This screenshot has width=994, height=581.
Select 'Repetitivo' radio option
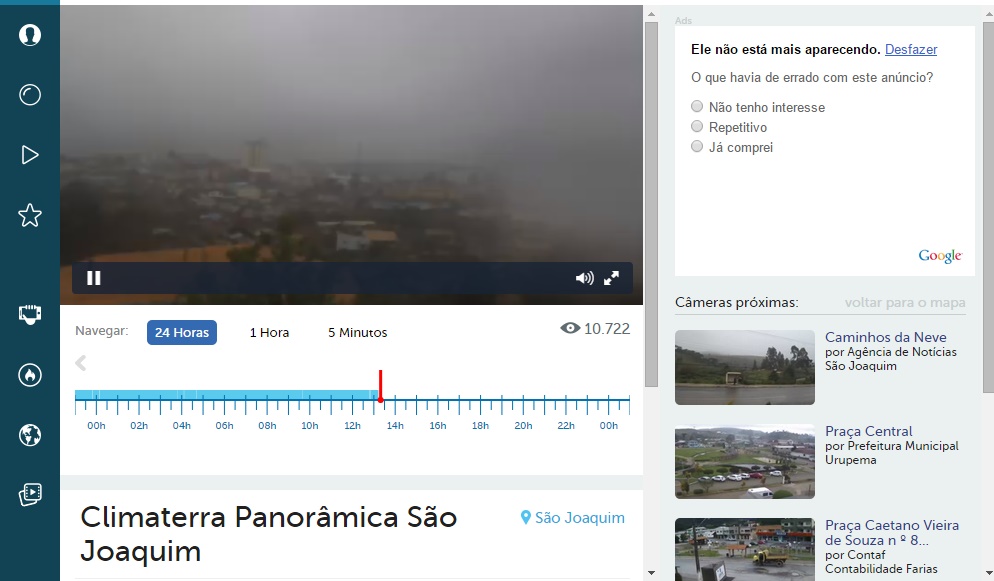click(697, 126)
